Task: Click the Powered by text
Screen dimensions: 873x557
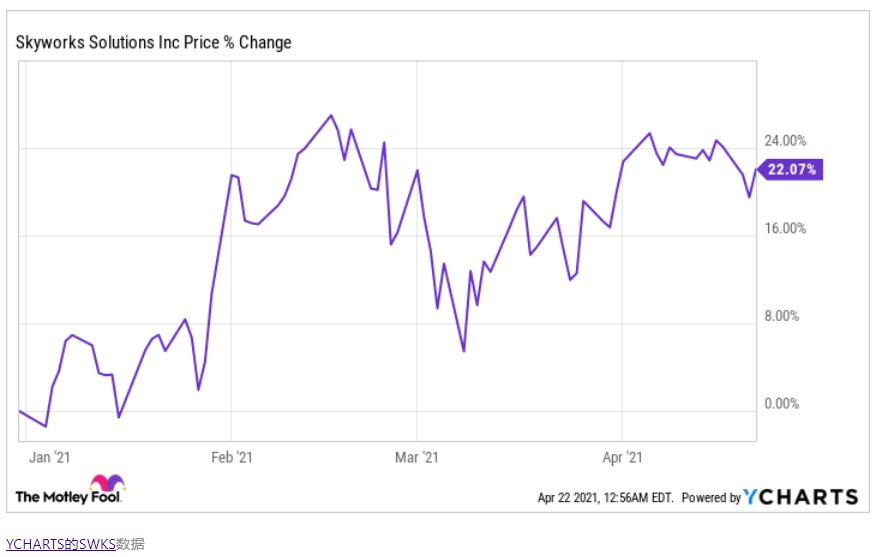Action: (x=711, y=497)
